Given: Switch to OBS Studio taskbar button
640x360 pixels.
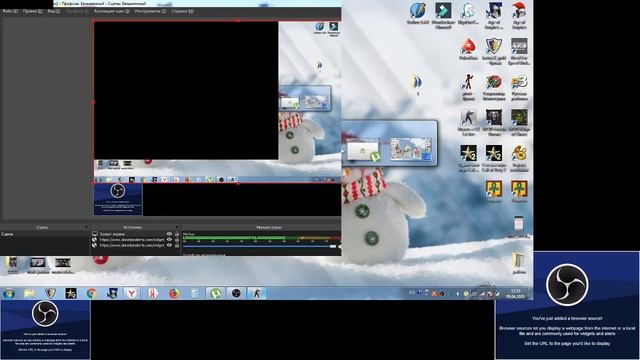Looking at the screenshot, I should [236, 293].
